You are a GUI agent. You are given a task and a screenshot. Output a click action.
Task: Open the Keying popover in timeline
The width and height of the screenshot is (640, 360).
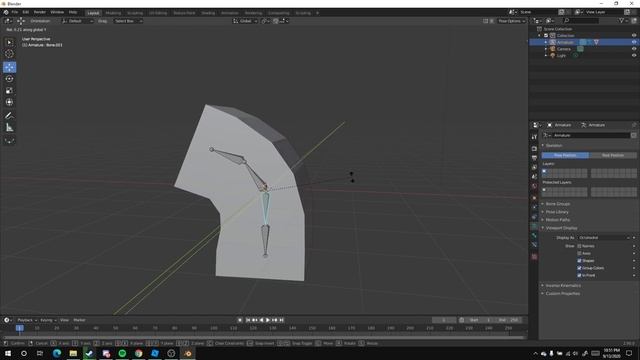point(48,320)
